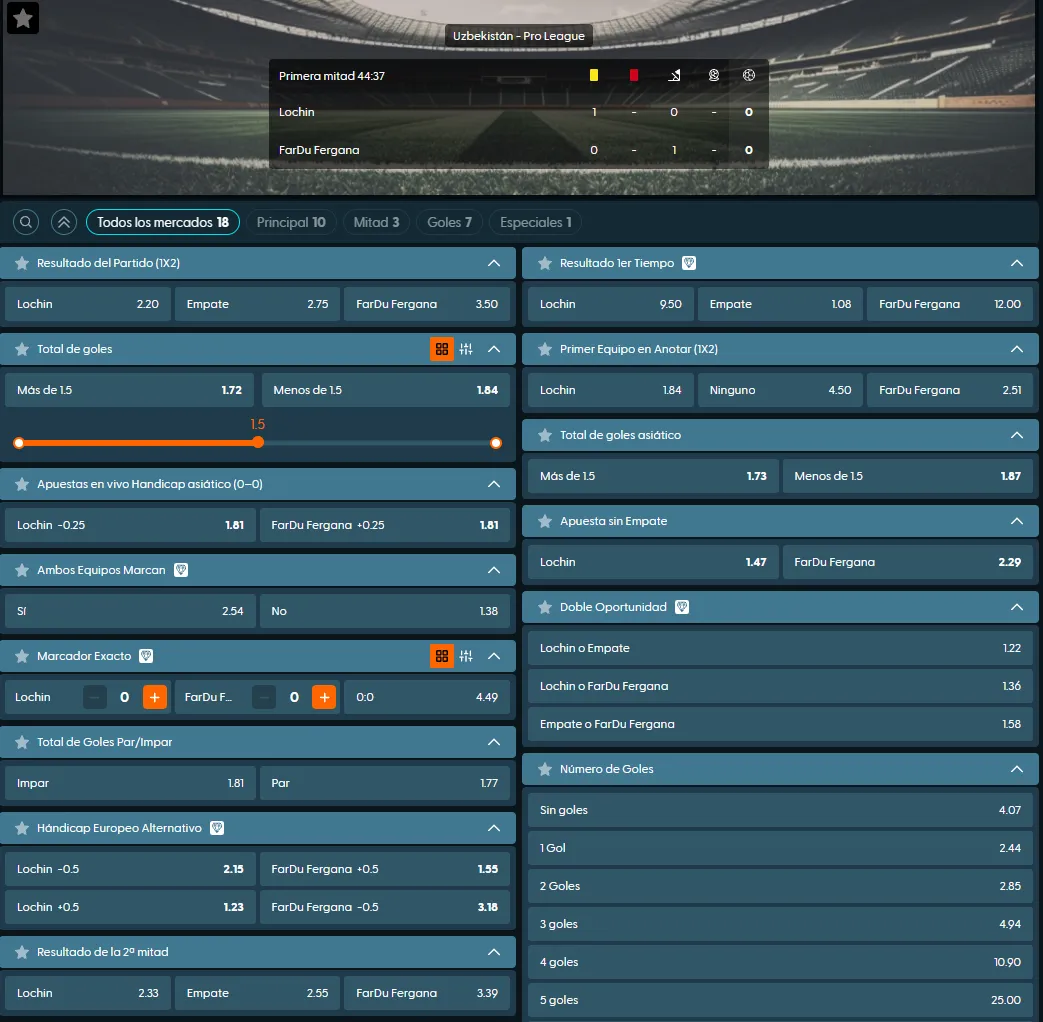Star the Marcador Exacto market

point(22,657)
